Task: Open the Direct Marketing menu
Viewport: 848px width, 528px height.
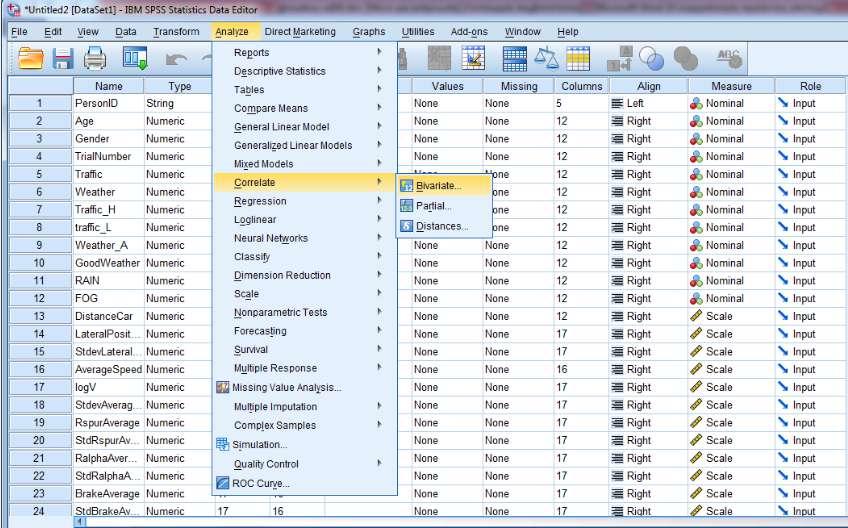Action: pos(300,32)
